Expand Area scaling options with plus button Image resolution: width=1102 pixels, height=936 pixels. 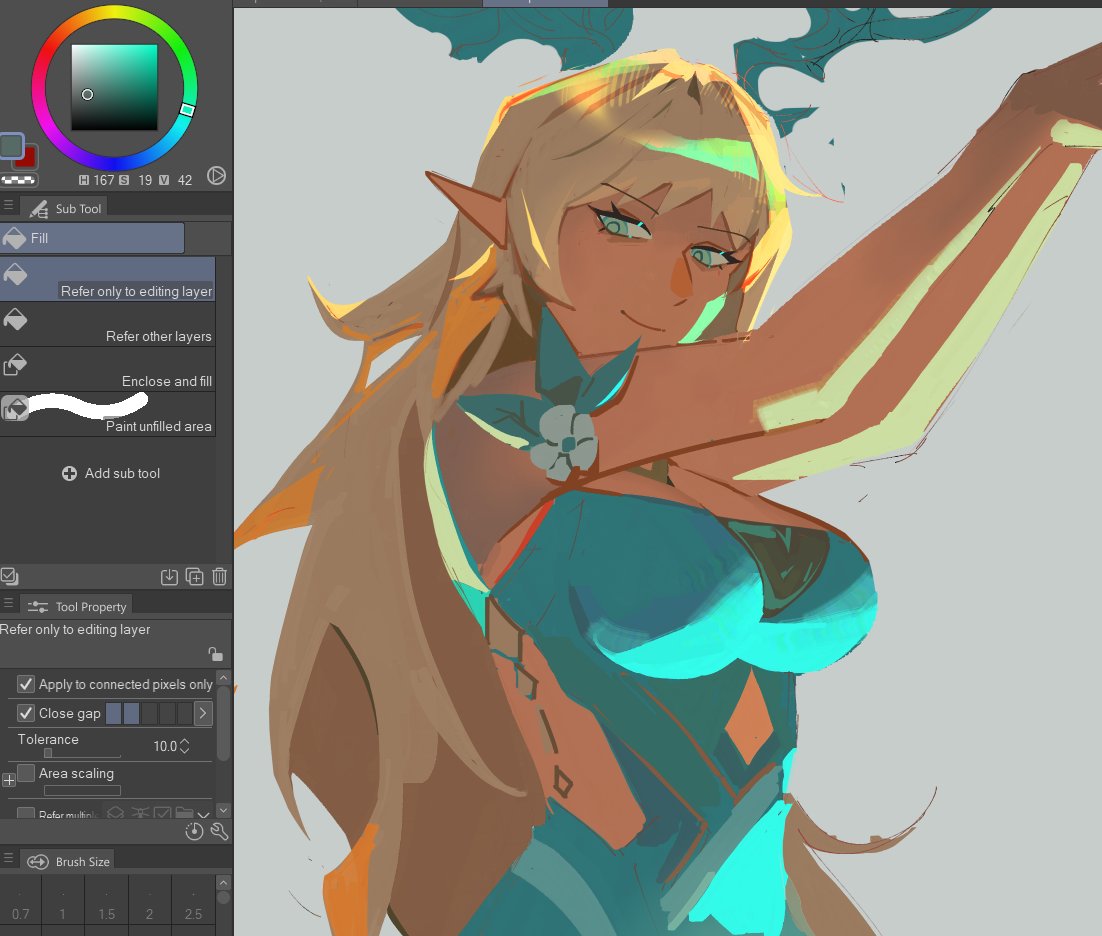click(8, 780)
